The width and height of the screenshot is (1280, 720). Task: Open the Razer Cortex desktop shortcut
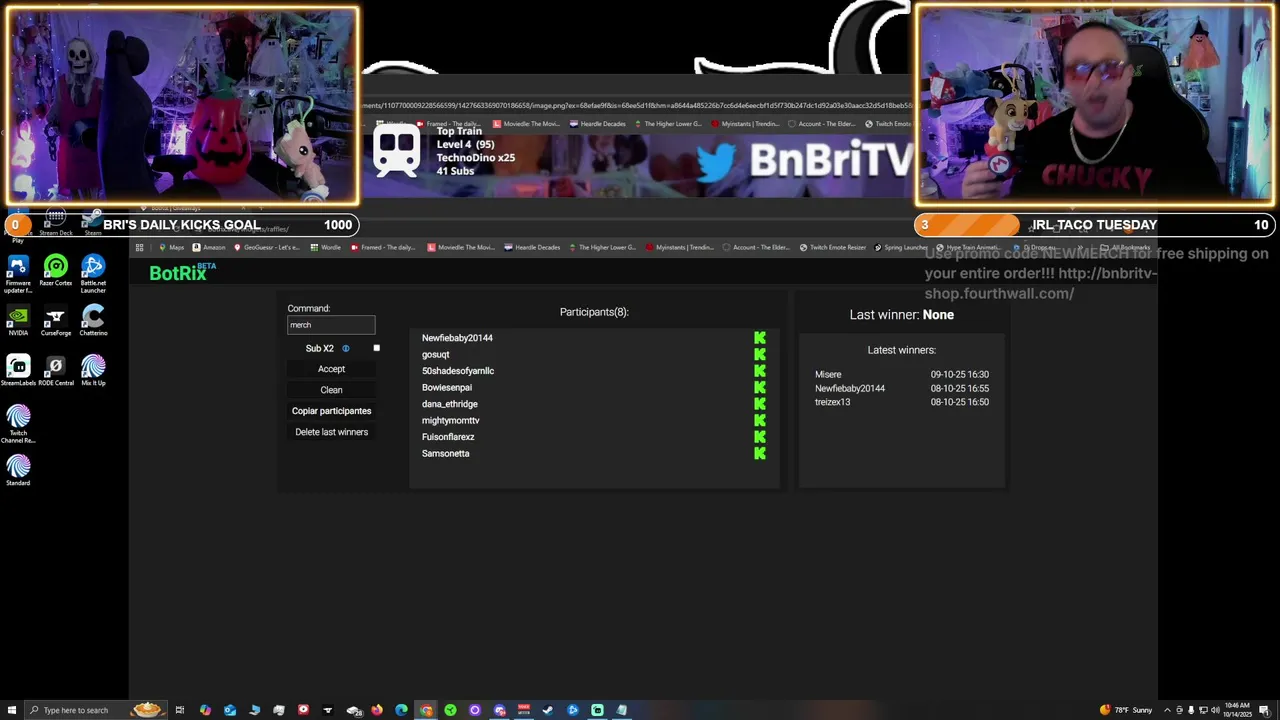pos(56,271)
